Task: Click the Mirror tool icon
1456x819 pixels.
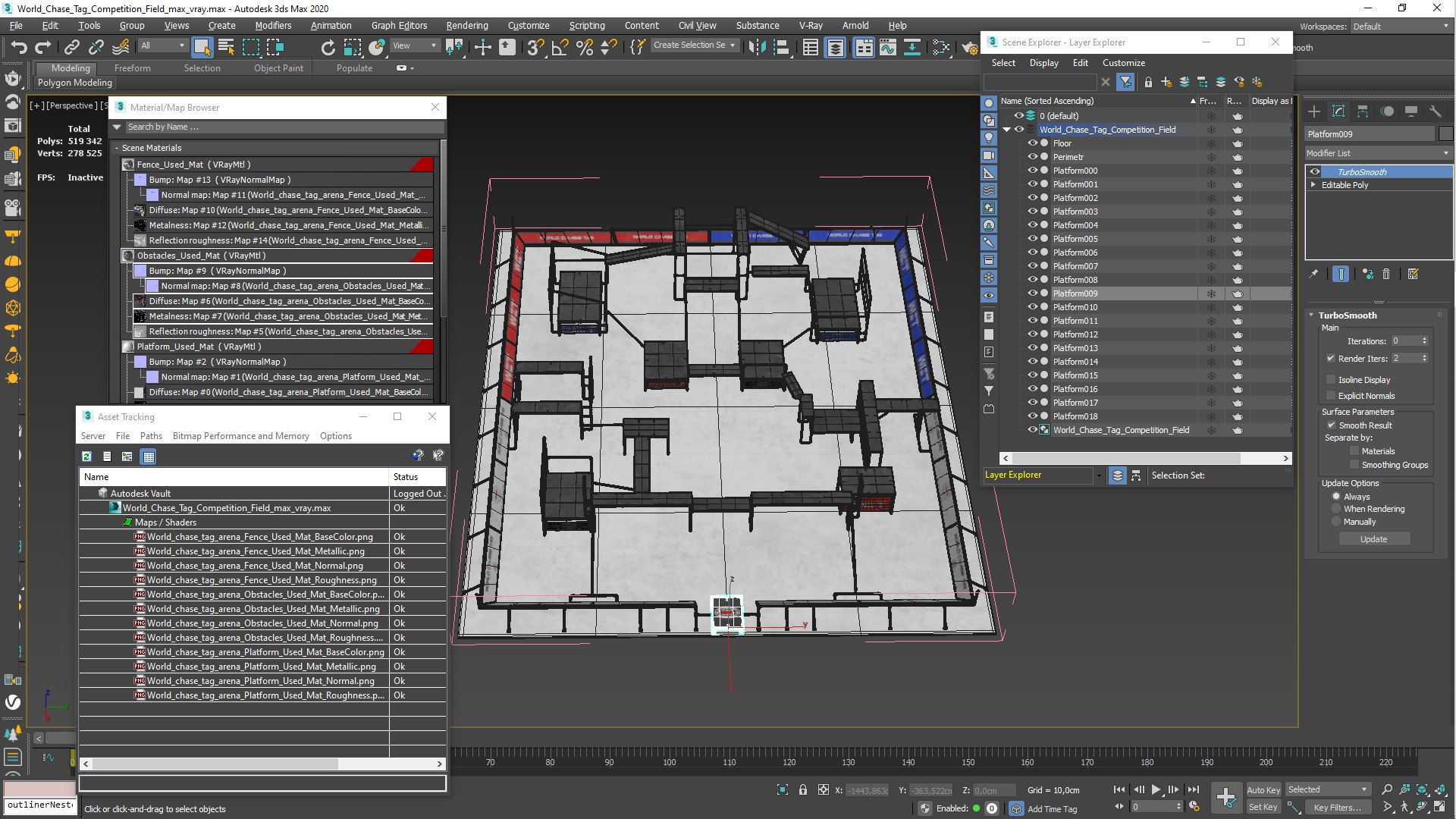Action: [757, 48]
